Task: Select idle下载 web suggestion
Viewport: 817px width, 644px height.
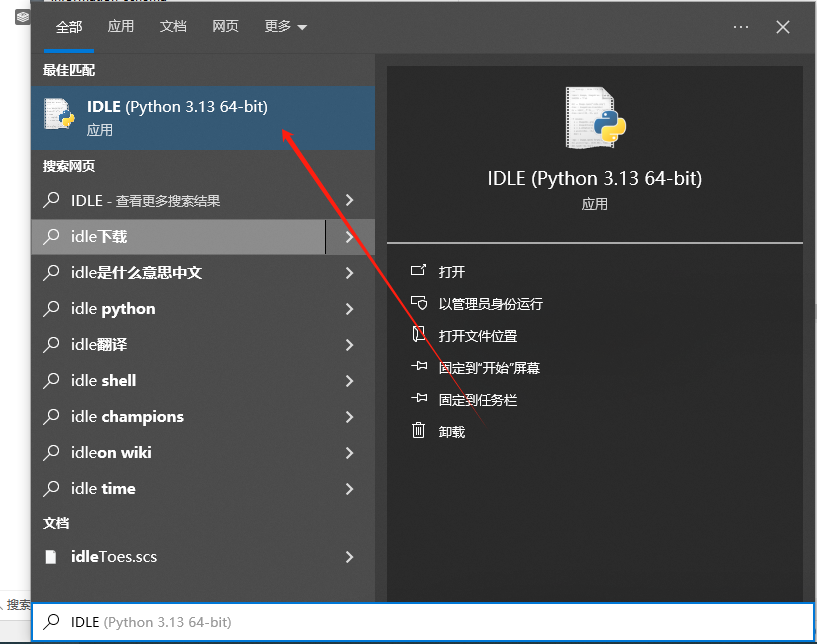Action: (178, 237)
